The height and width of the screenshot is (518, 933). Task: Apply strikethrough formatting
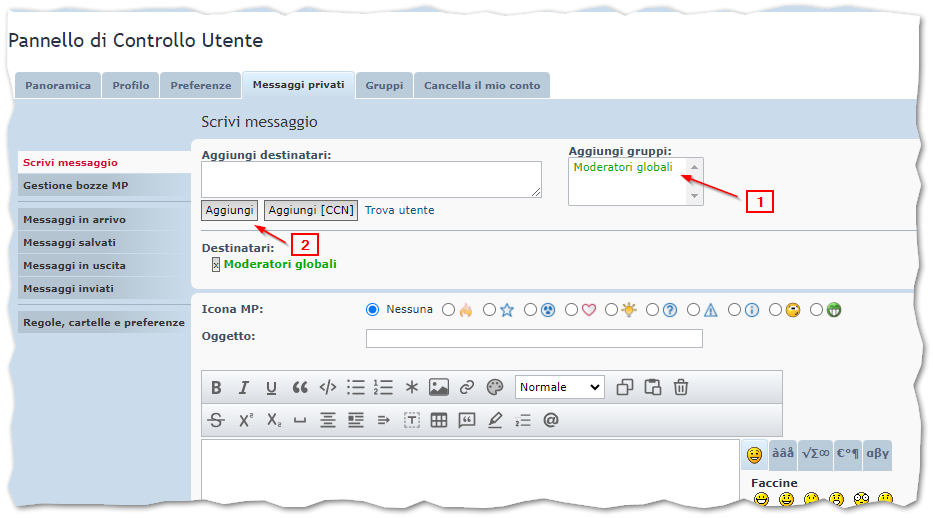coord(216,421)
